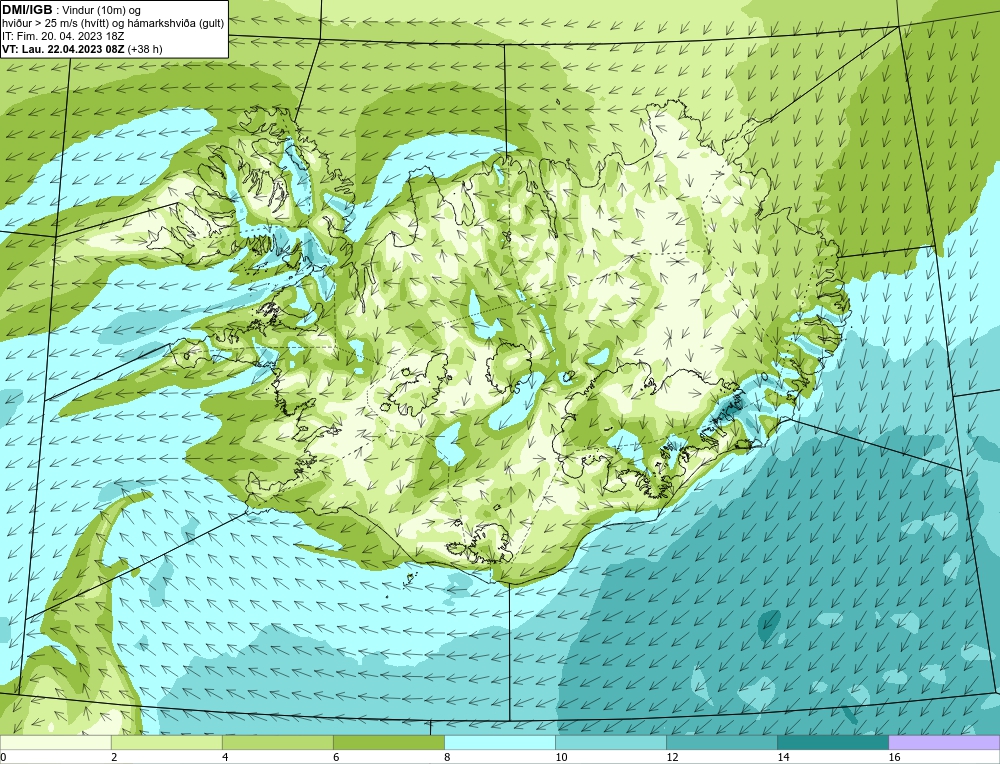Pick the cyan 10–12 m/s legend swatch
This screenshot has width=1000, height=764.
pyautogui.click(x=611, y=742)
